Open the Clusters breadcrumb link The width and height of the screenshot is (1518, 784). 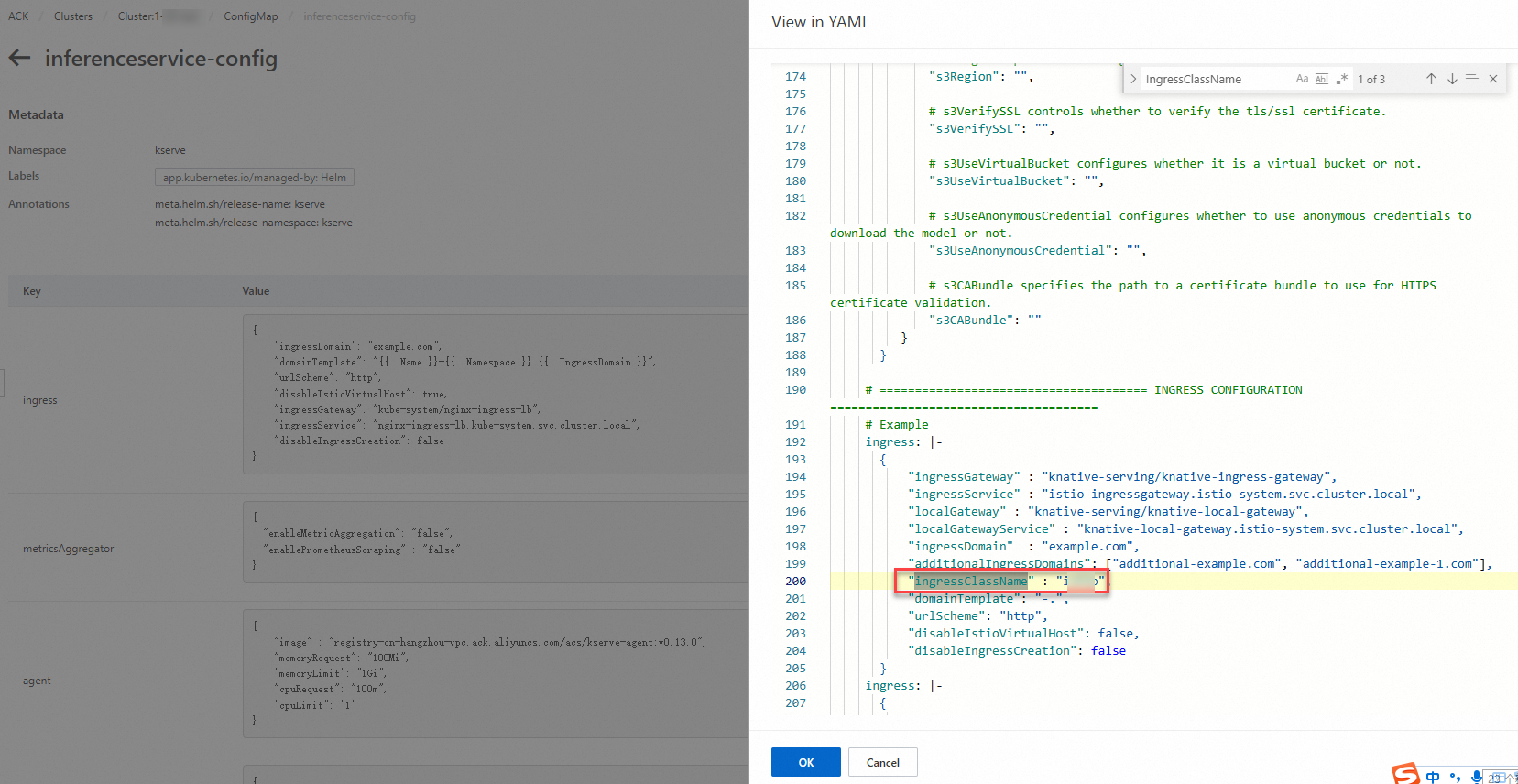tap(73, 16)
